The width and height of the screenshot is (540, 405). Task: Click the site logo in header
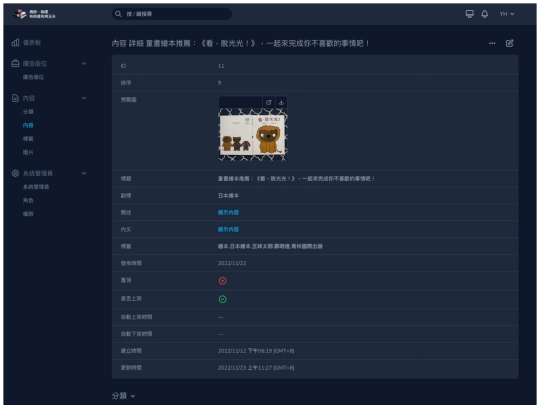tap(34, 14)
